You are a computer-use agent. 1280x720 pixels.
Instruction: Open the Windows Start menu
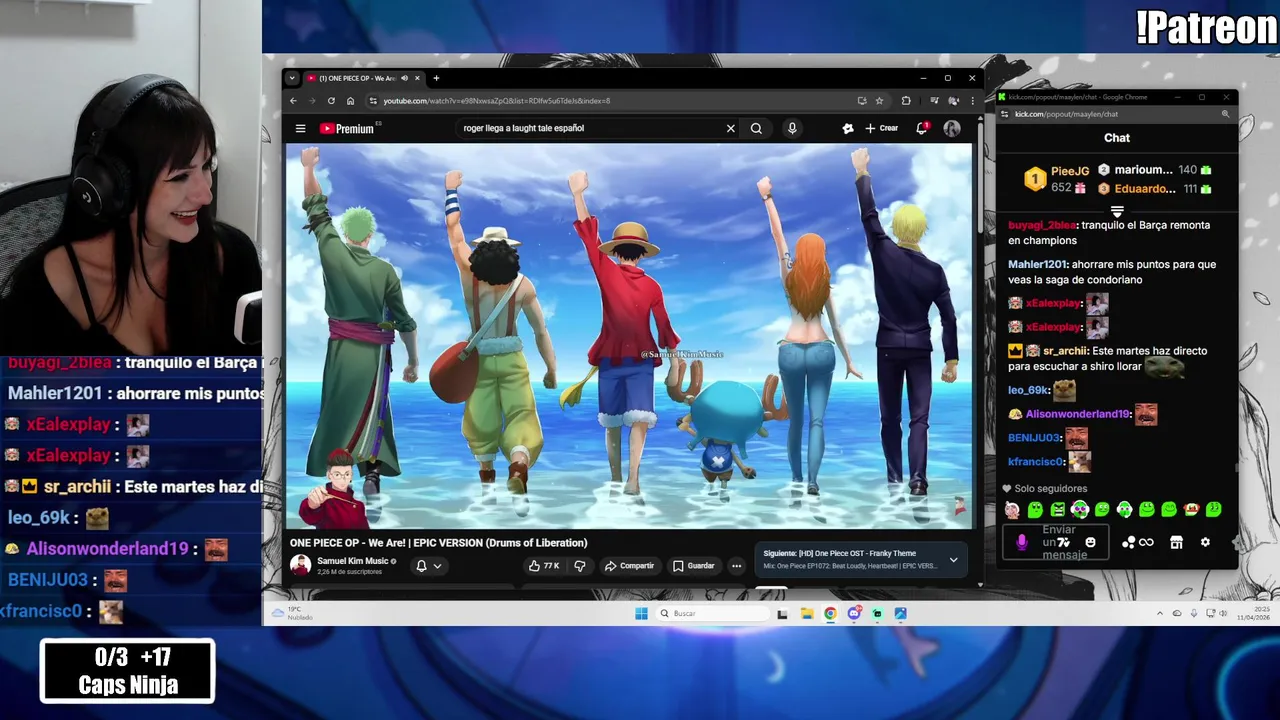click(641, 614)
